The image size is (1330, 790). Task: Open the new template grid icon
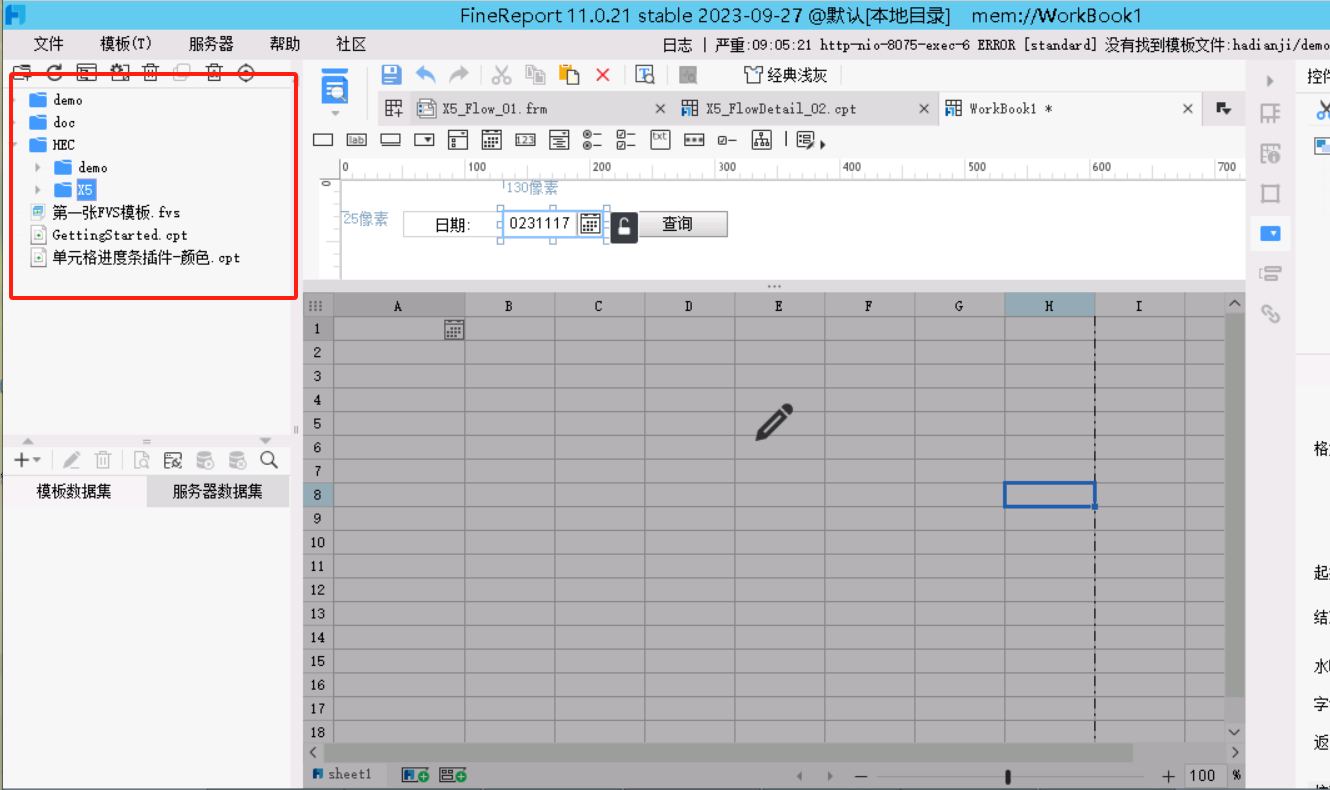click(394, 108)
